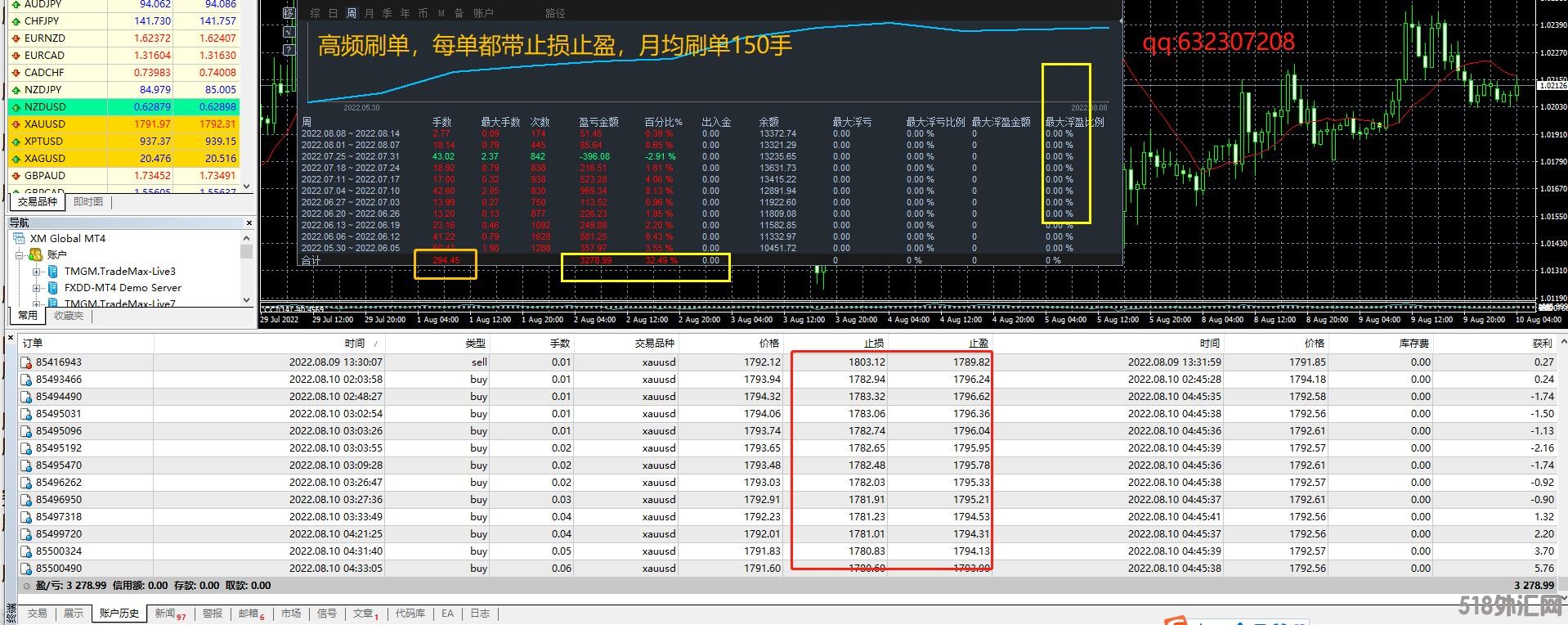
Task: Close the 导航 navigator panel
Action: coord(249,223)
